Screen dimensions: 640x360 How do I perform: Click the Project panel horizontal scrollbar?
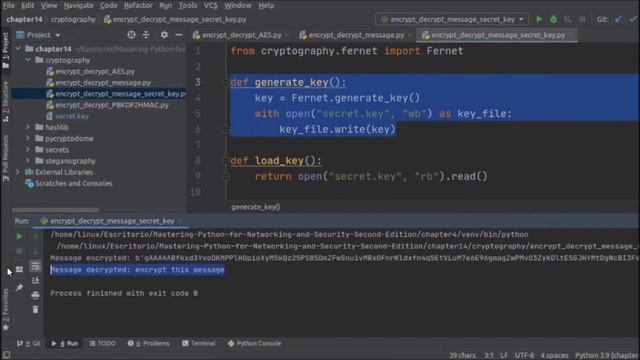[55, 210]
